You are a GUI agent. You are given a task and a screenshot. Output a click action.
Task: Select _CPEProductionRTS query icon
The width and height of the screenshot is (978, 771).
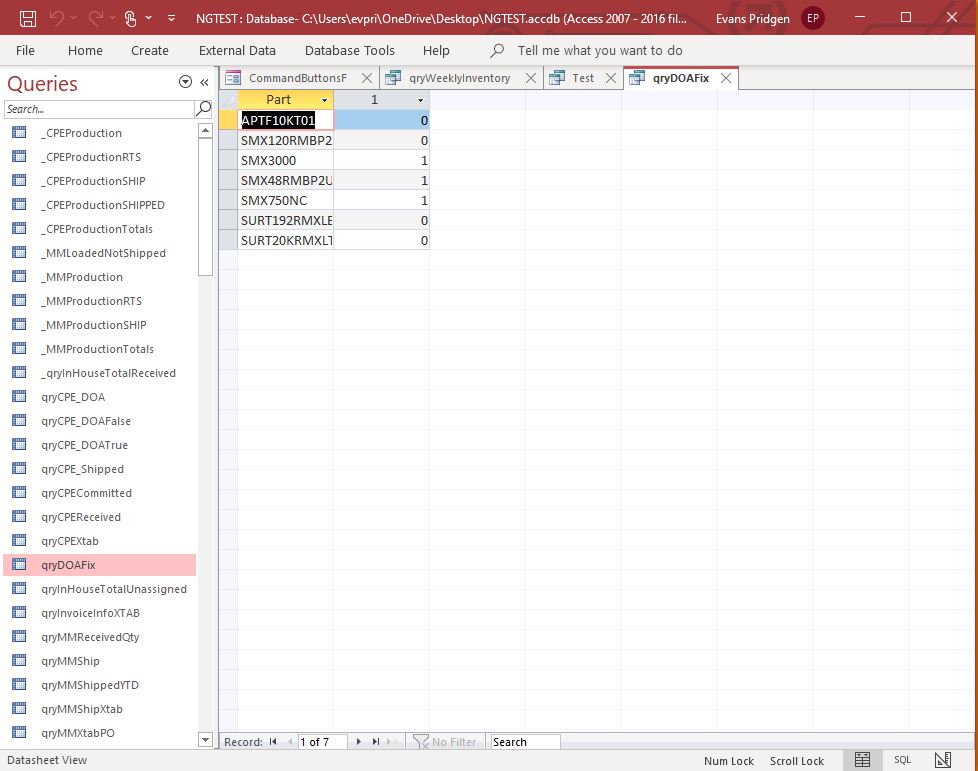point(19,157)
